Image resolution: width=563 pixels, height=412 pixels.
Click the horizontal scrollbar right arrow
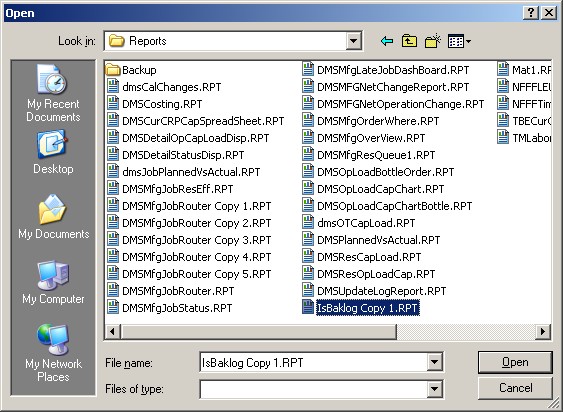(x=543, y=331)
